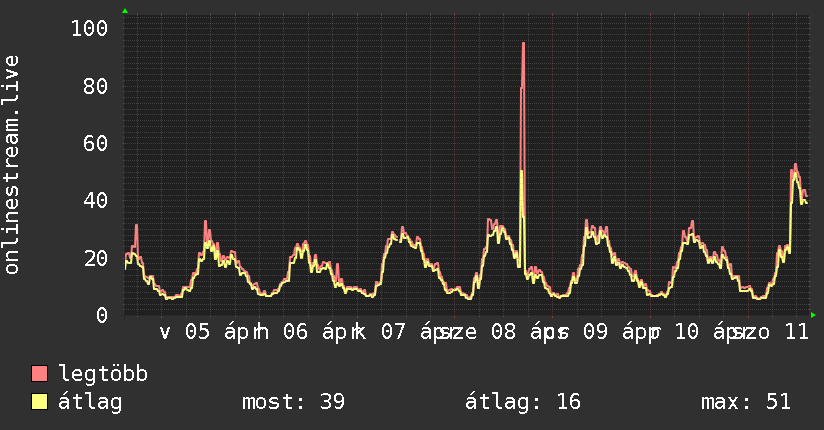The image size is (824, 430).
Task: Click the pink legtöbb legend color swatch
Action: [39, 373]
